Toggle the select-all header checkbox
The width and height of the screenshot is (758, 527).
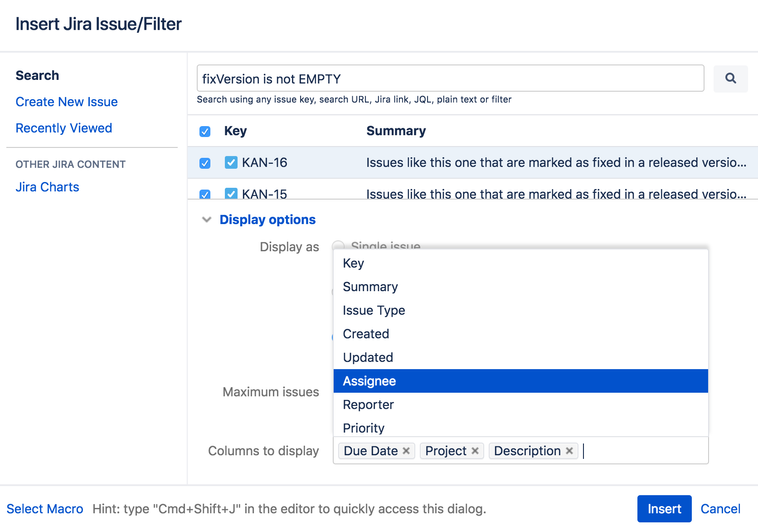(205, 132)
